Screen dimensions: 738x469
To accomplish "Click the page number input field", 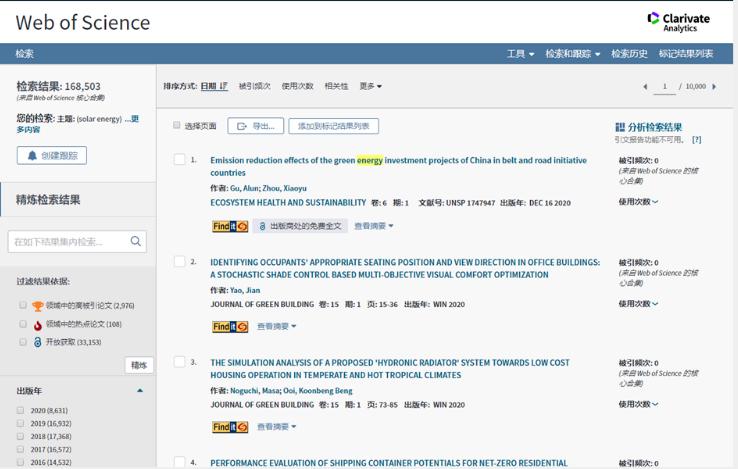I will (665, 87).
